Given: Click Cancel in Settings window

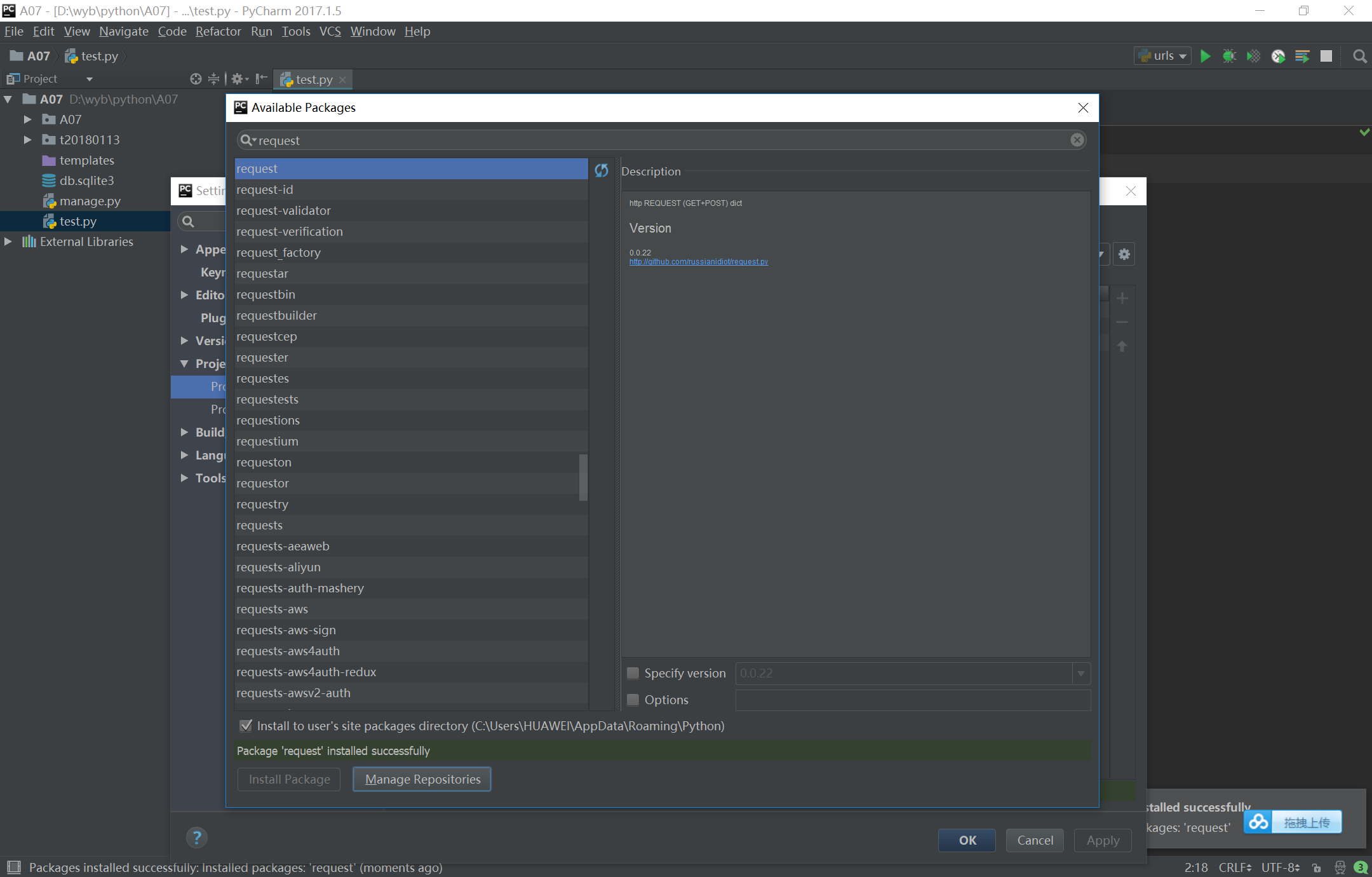Looking at the screenshot, I should point(1035,840).
